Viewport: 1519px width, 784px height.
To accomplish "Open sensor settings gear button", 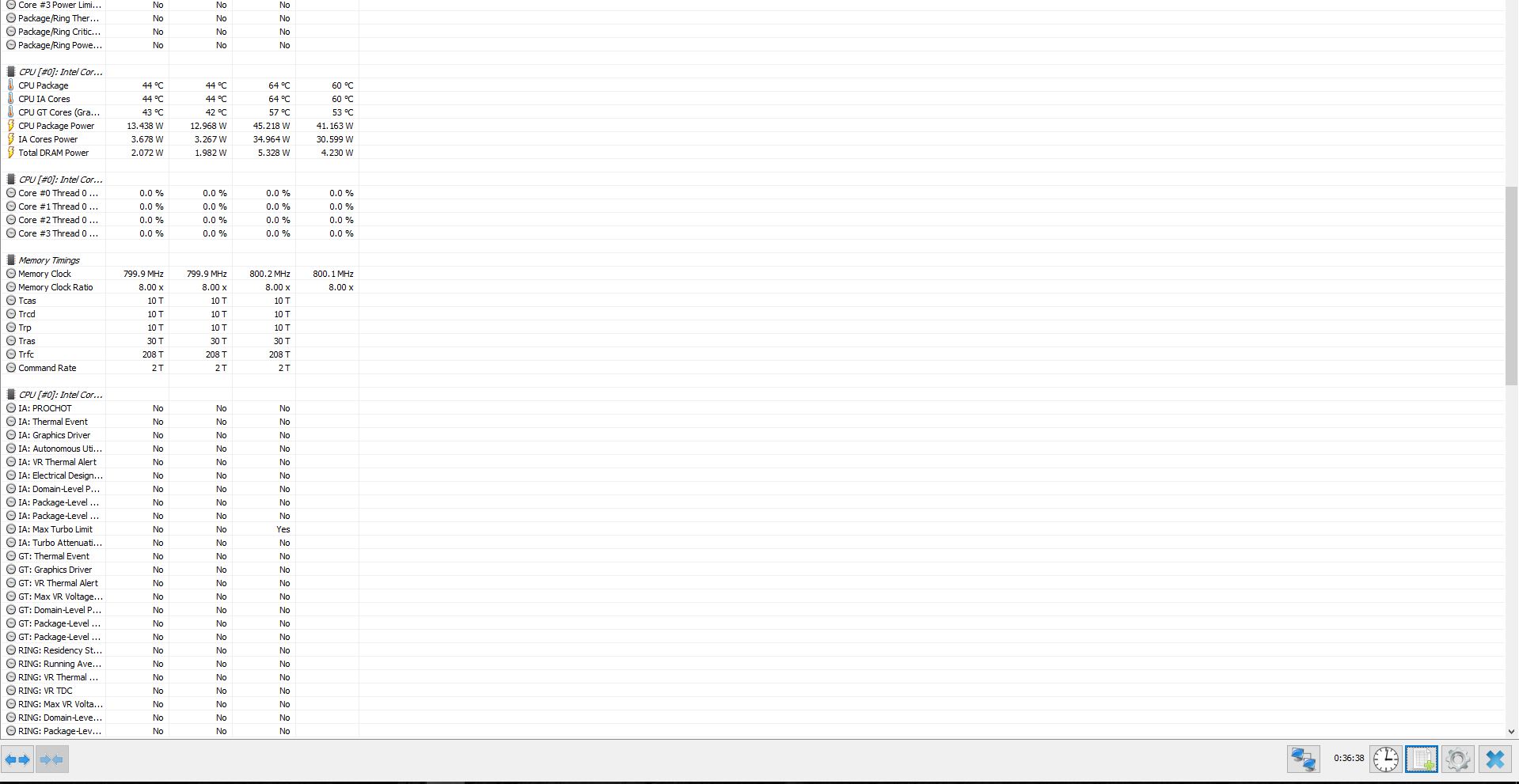I will 1458,759.
